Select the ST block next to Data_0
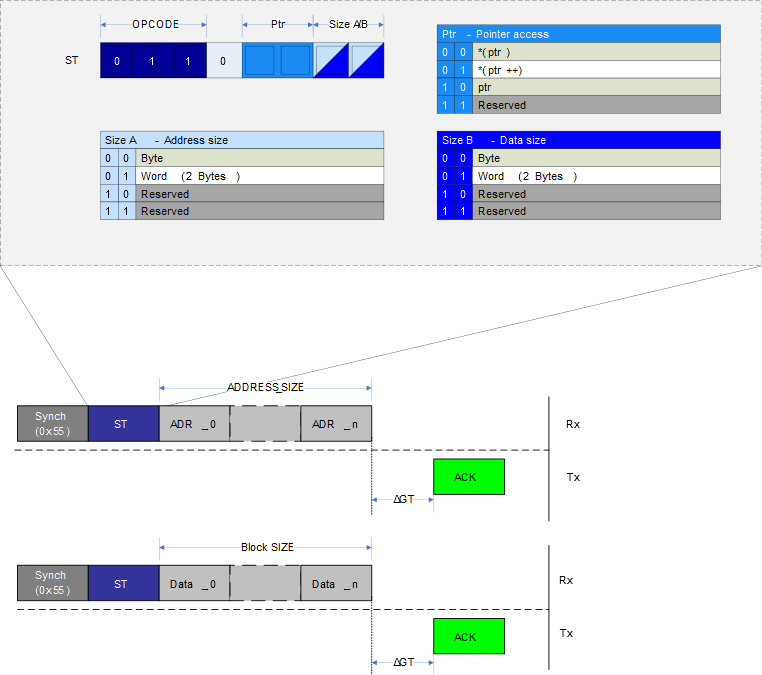 (x=123, y=584)
